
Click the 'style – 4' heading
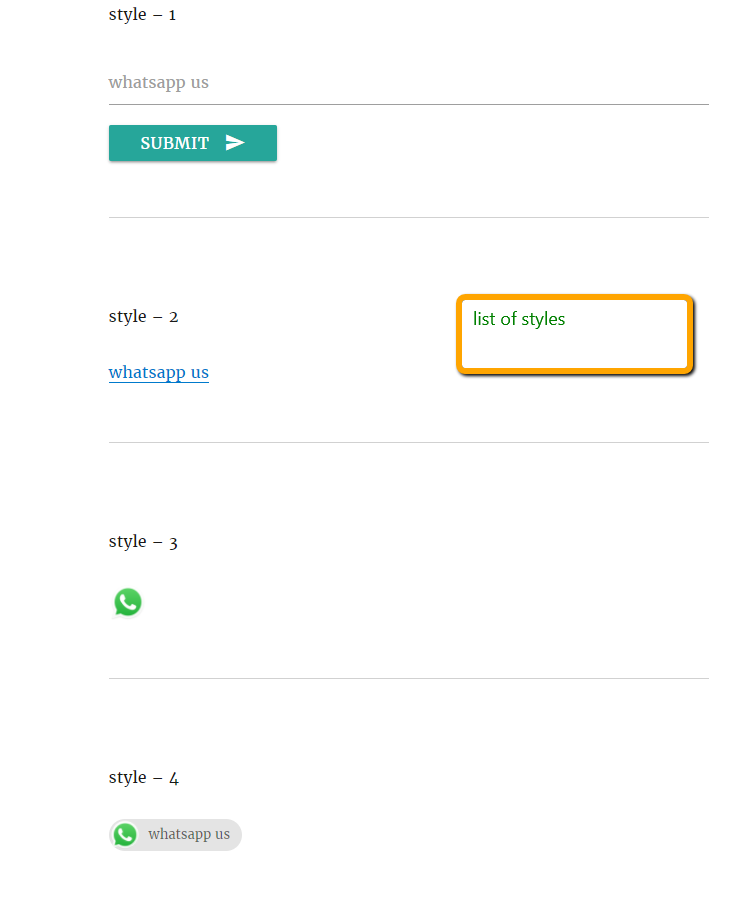(143, 778)
